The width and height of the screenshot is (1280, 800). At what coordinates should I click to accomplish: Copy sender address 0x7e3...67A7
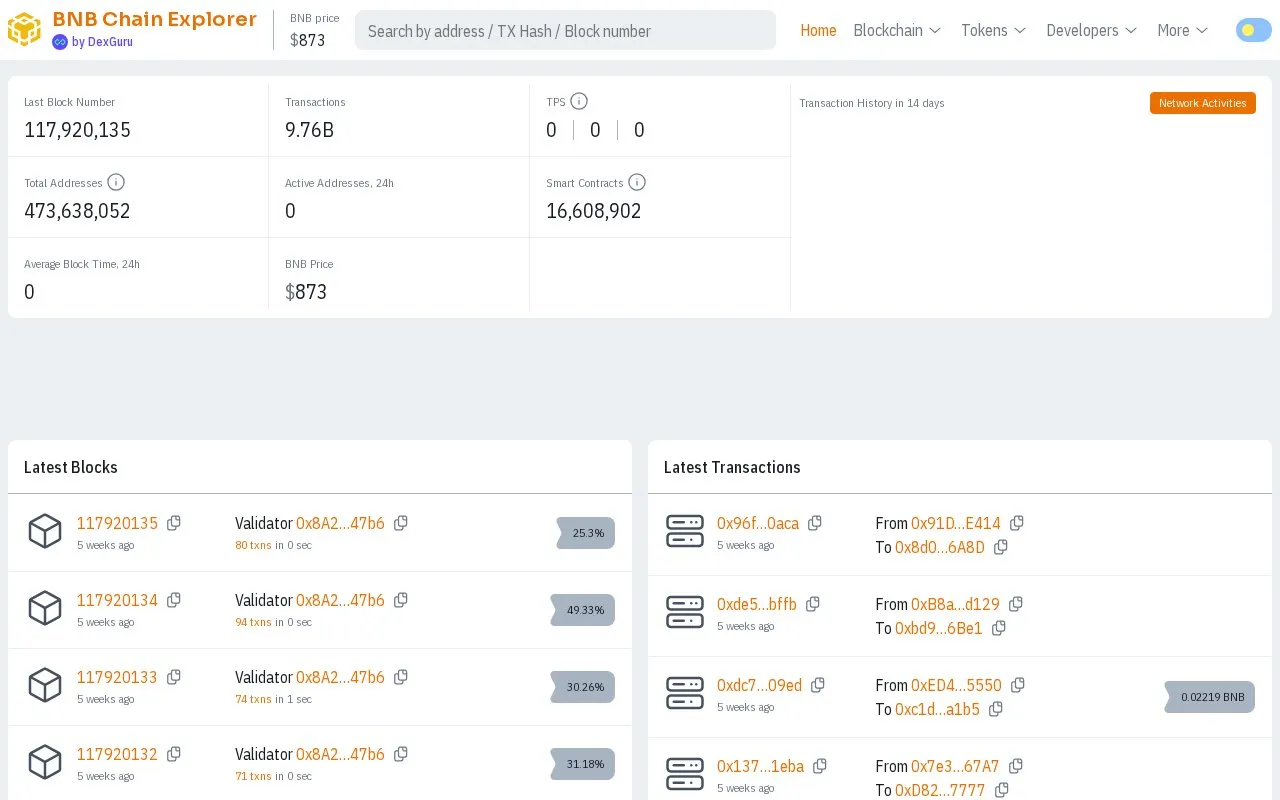pyautogui.click(x=1016, y=766)
